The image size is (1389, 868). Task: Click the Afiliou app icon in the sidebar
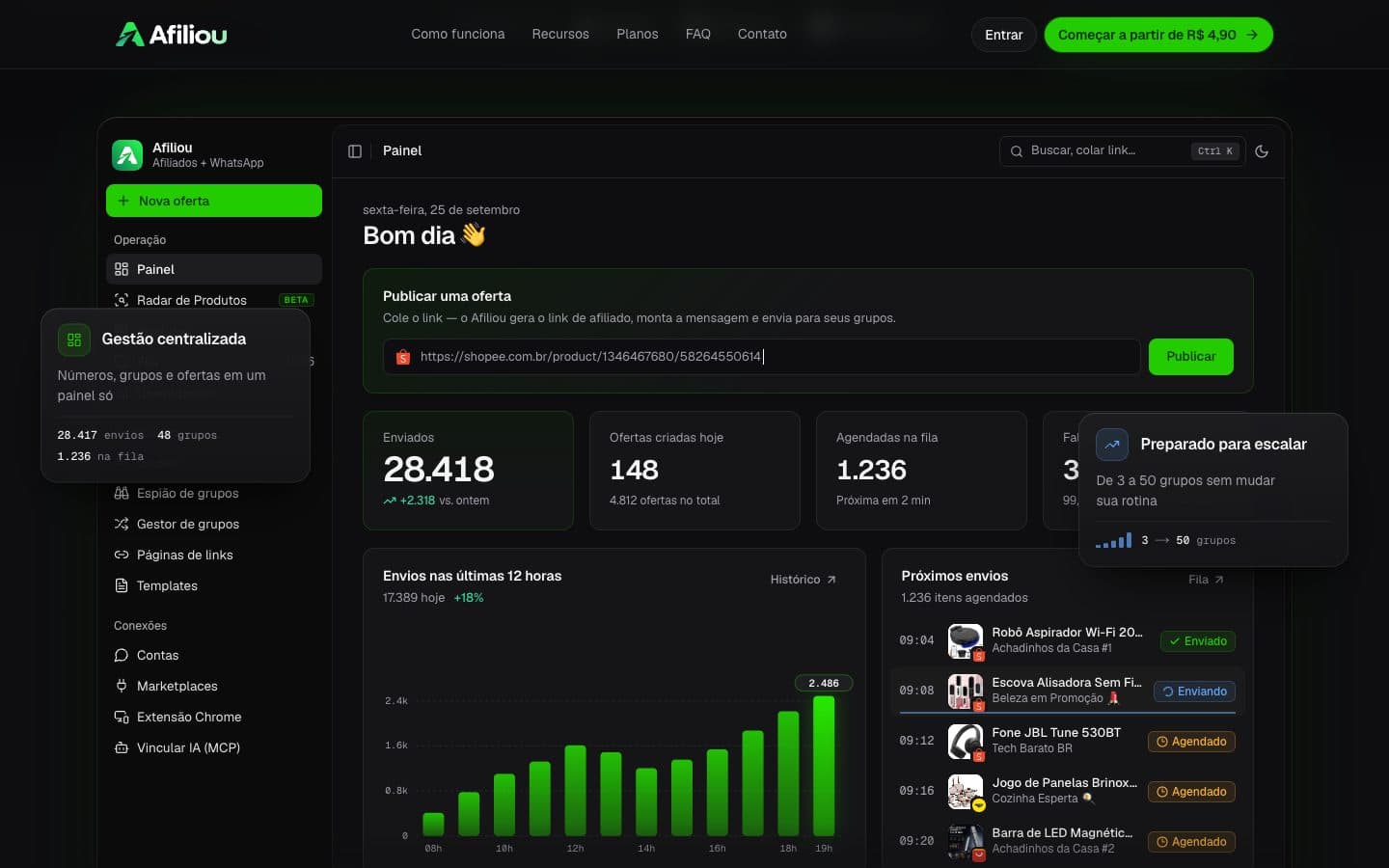(x=127, y=154)
